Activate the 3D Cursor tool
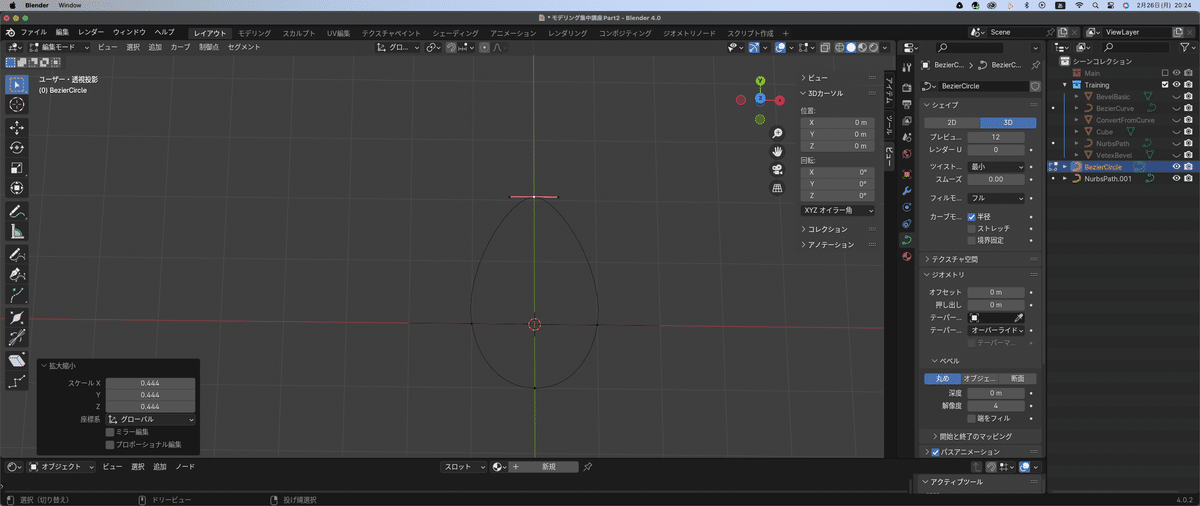This screenshot has height=506, width=1200. [17, 105]
